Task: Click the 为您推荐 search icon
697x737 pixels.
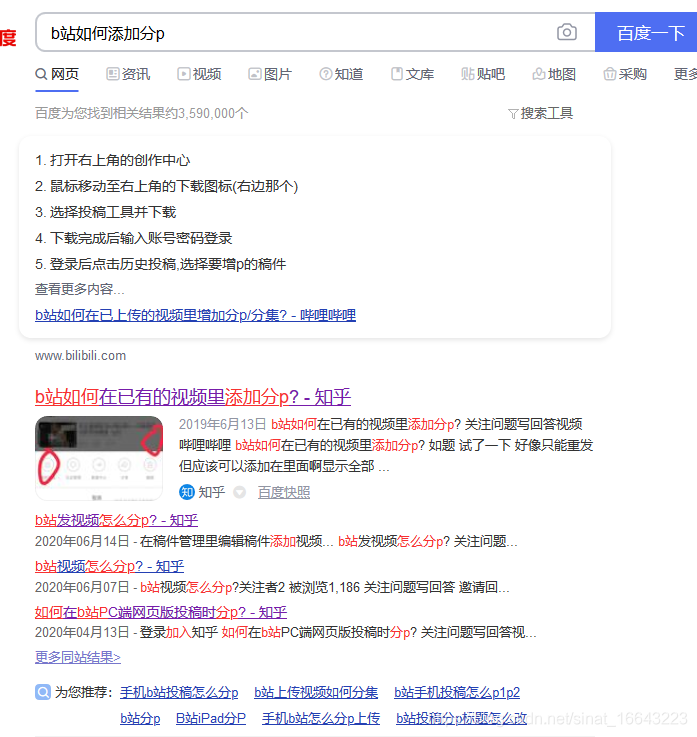Action: click(43, 692)
